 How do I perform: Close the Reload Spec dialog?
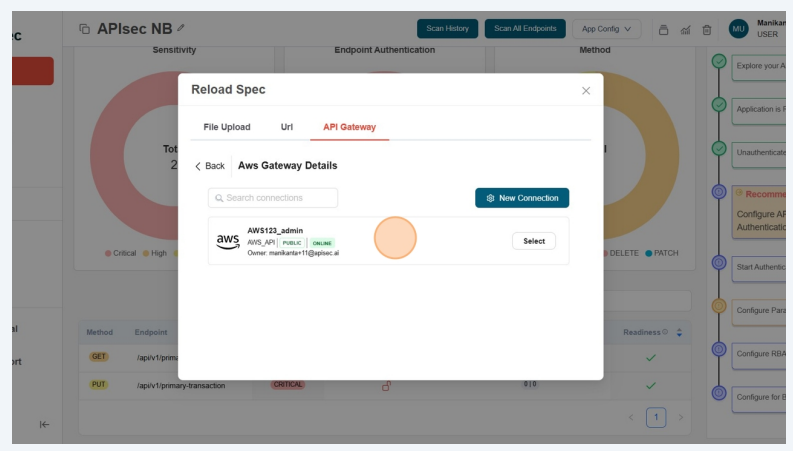click(x=586, y=90)
